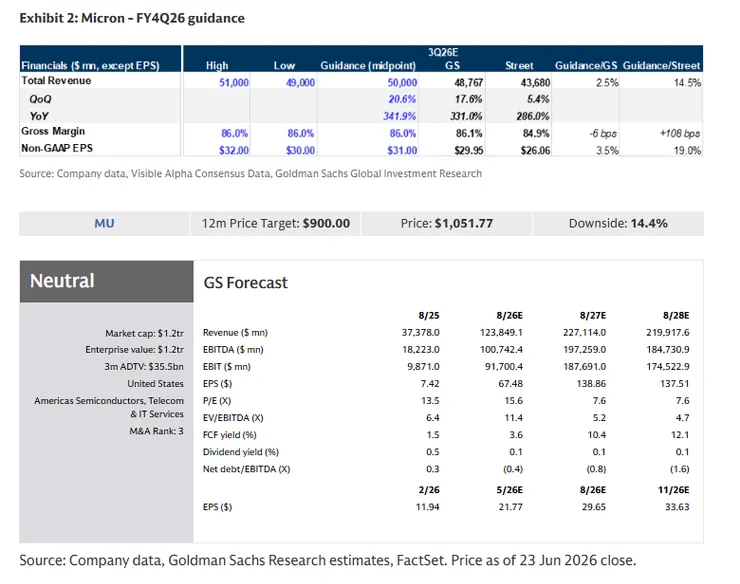Screen dimensions: 740x584
Task: Click the FactSet source line (23 Jun 2026)
Action: (x=328, y=560)
